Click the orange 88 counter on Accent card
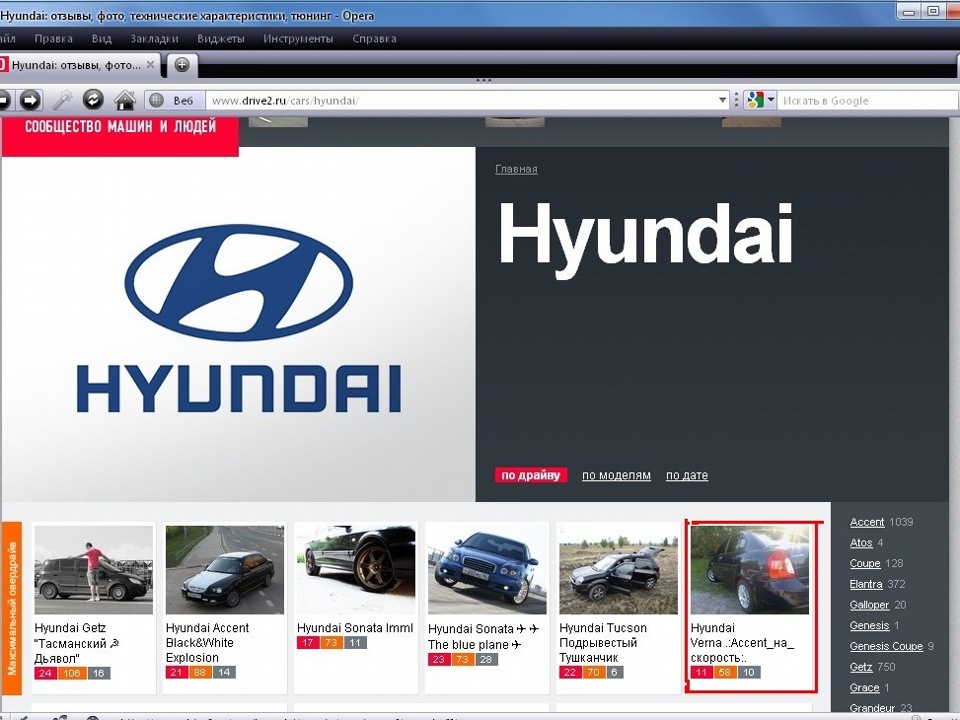The height and width of the screenshot is (720, 960). click(x=200, y=672)
